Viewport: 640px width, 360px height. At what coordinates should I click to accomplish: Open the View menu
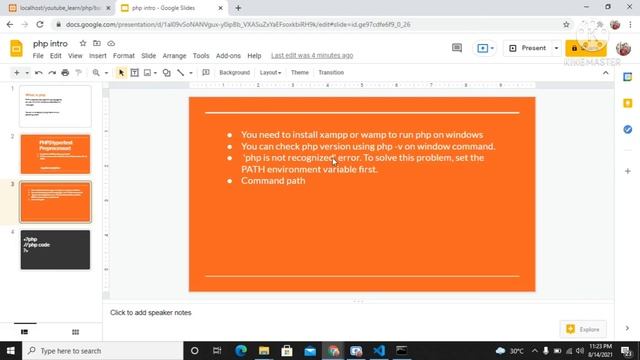75,56
